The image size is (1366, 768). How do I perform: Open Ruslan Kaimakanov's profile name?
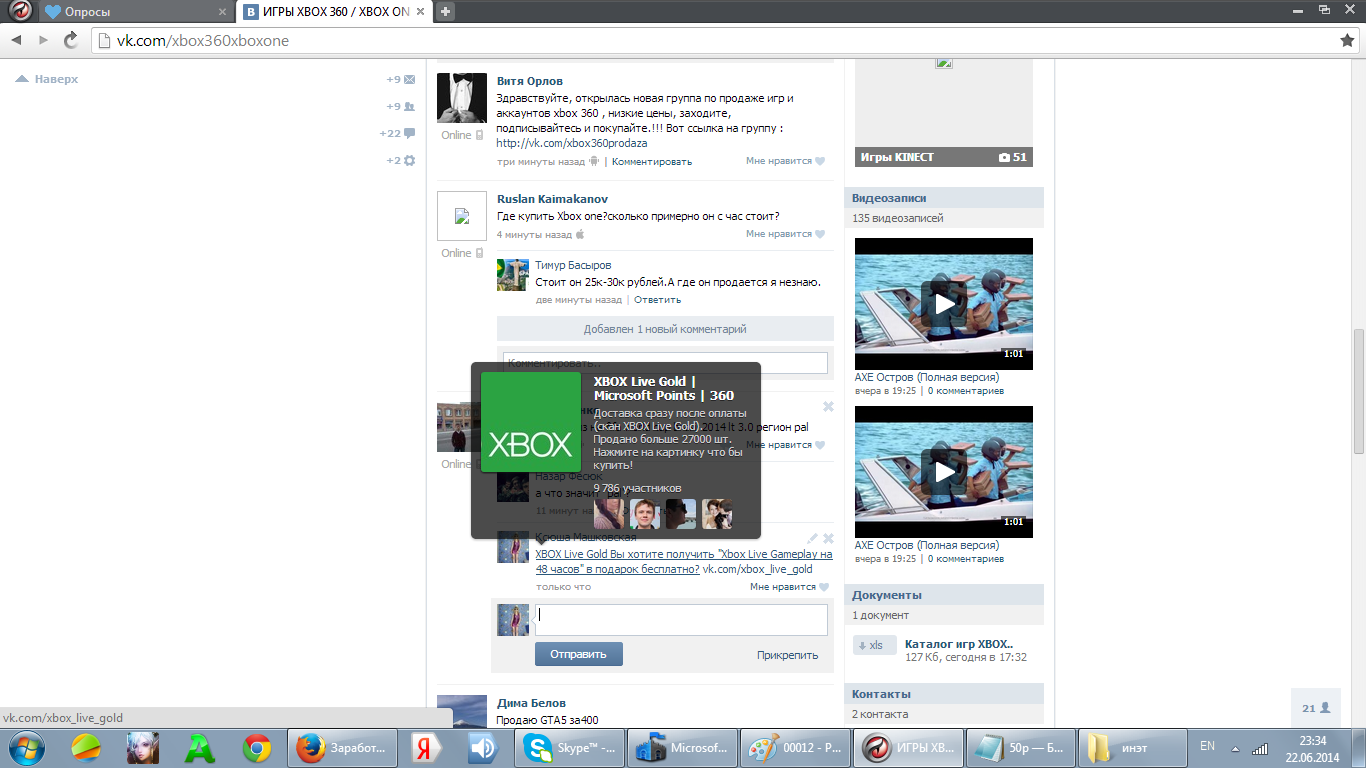[552, 199]
